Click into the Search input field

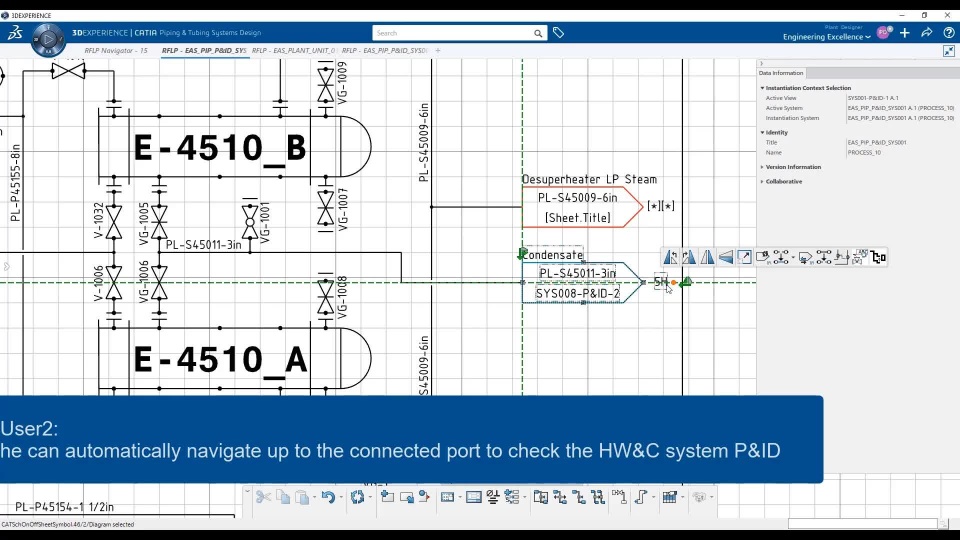(453, 33)
